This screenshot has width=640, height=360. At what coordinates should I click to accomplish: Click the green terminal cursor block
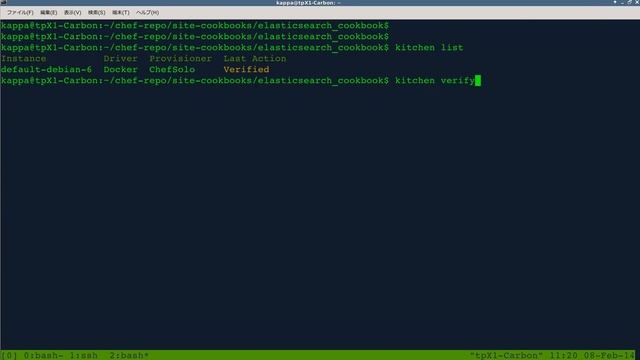[478, 80]
